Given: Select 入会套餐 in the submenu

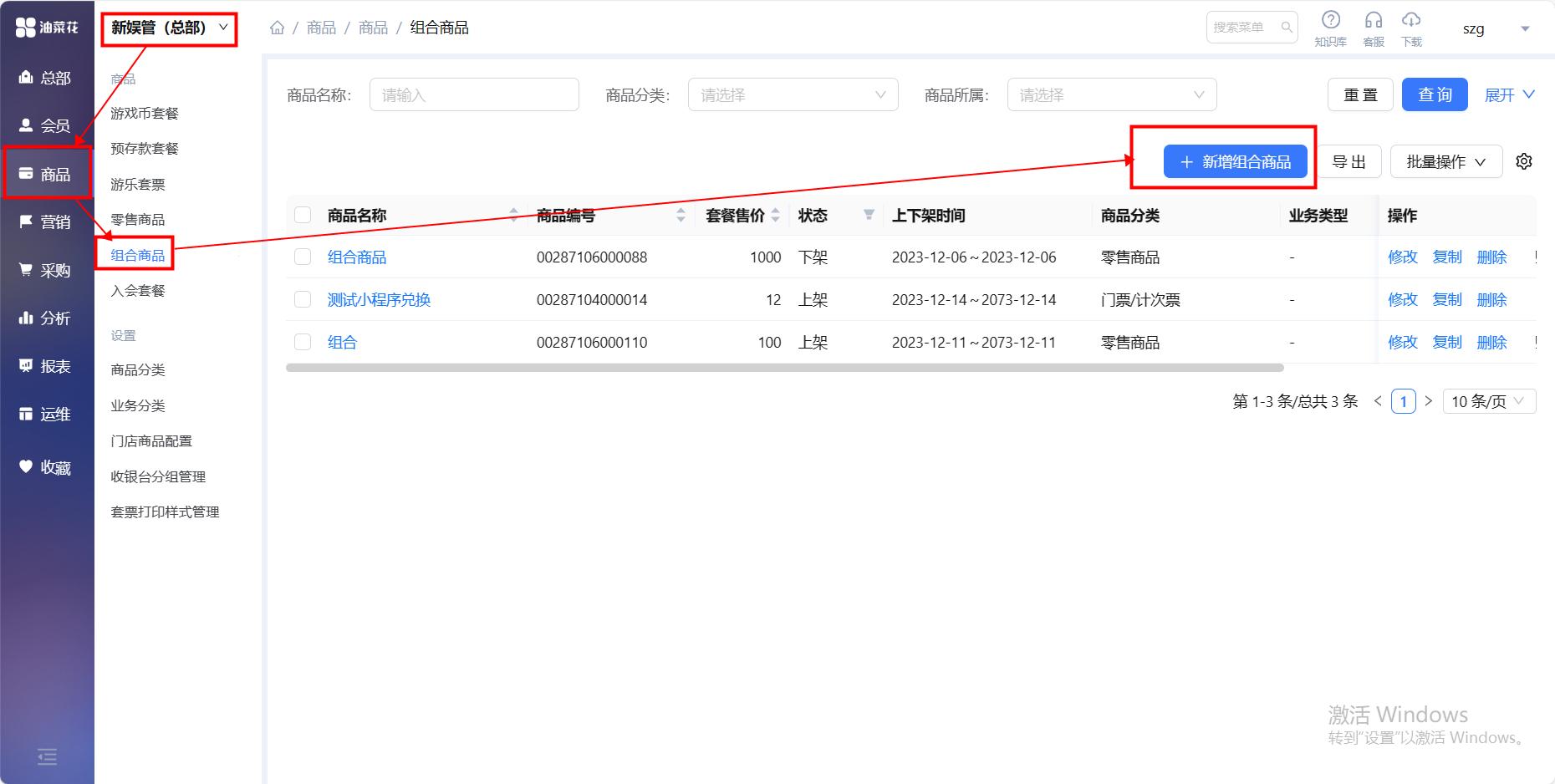Looking at the screenshot, I should pyautogui.click(x=138, y=291).
